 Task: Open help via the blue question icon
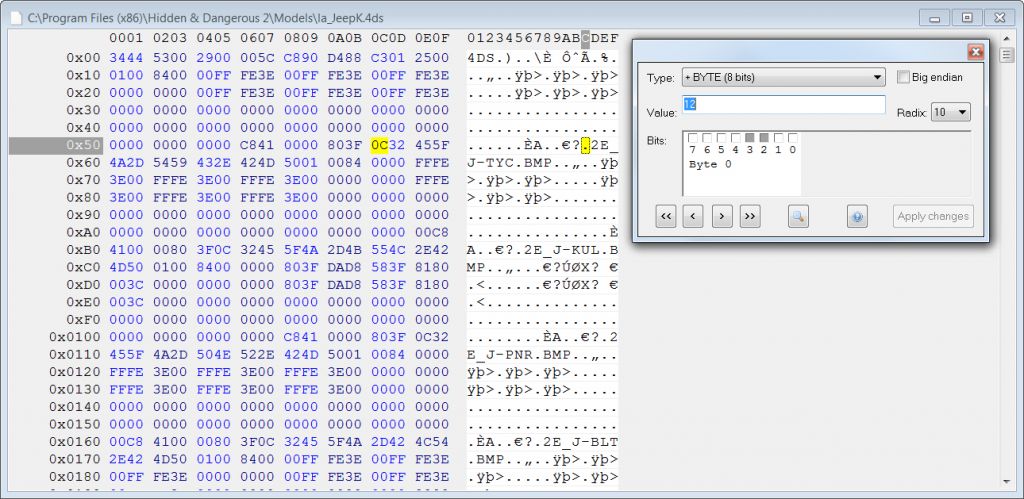pyautogui.click(x=856, y=215)
